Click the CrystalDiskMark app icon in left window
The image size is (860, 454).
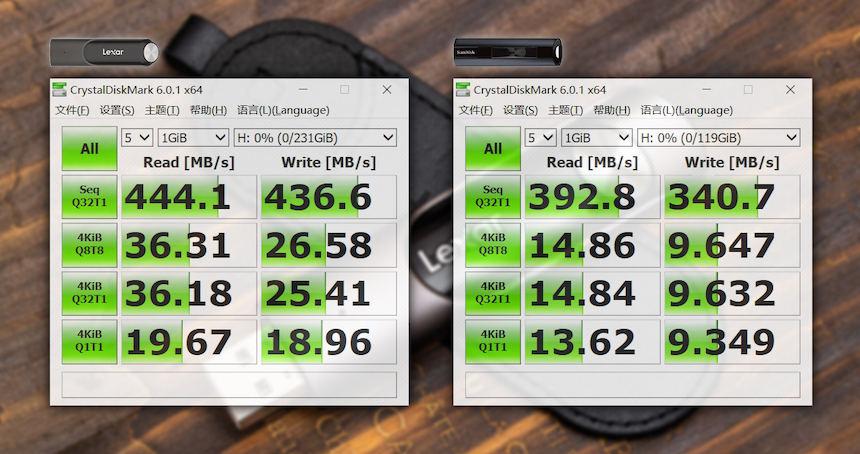pos(60,89)
